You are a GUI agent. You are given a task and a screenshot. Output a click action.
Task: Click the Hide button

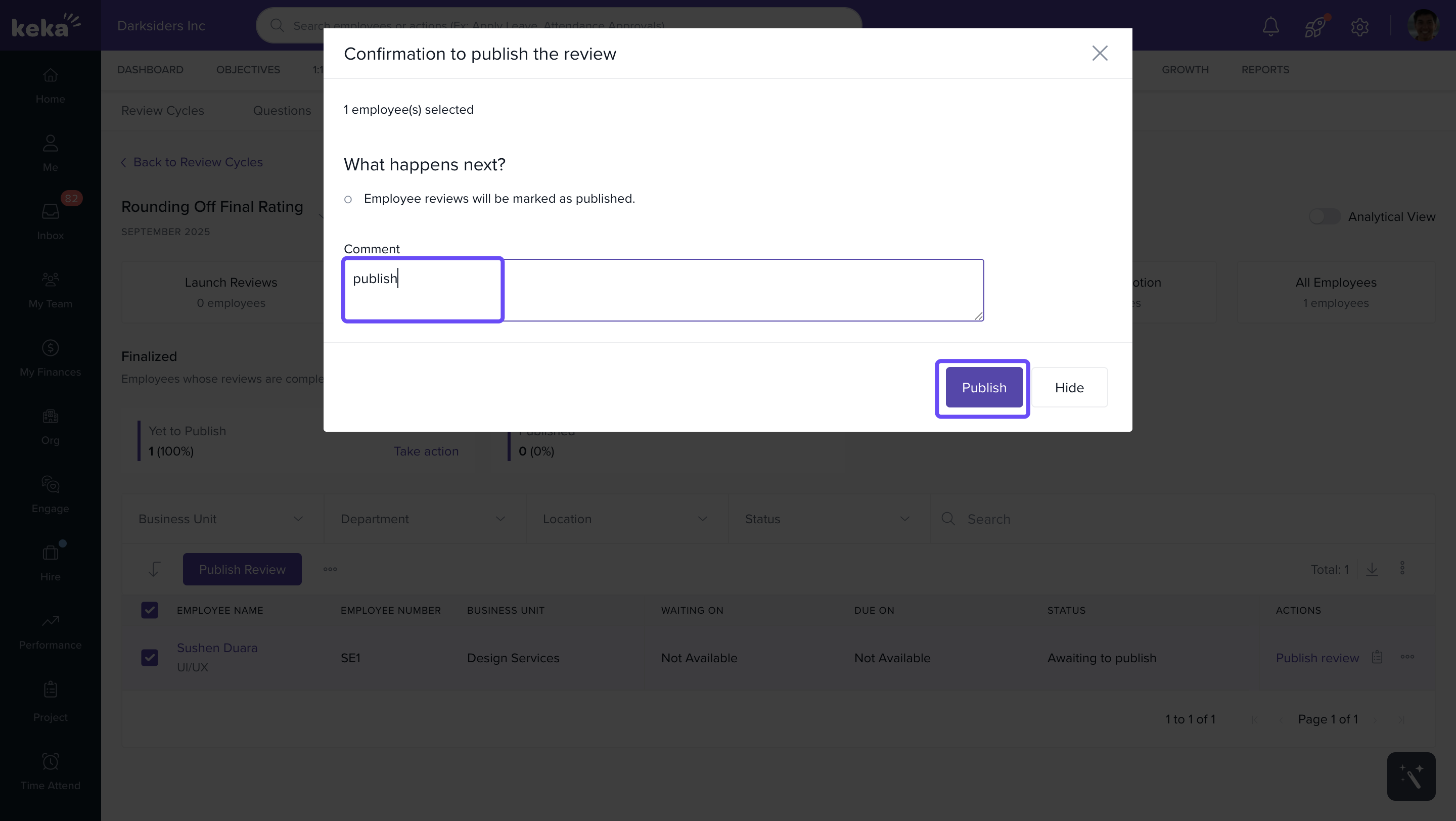pyautogui.click(x=1069, y=388)
